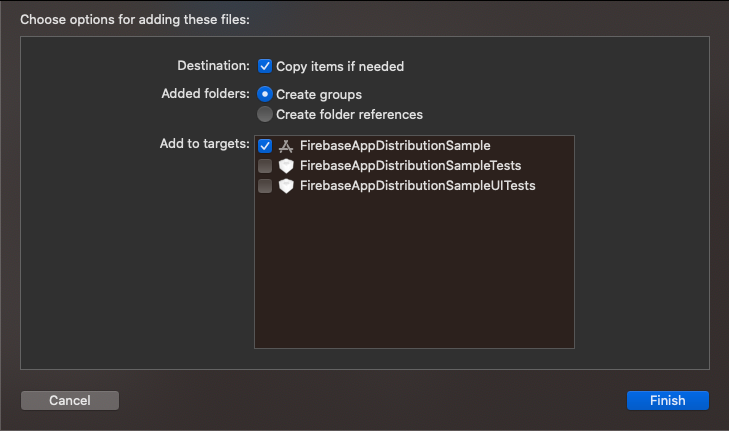Click the 'Create folder references' label text
729x431 pixels.
[349, 114]
